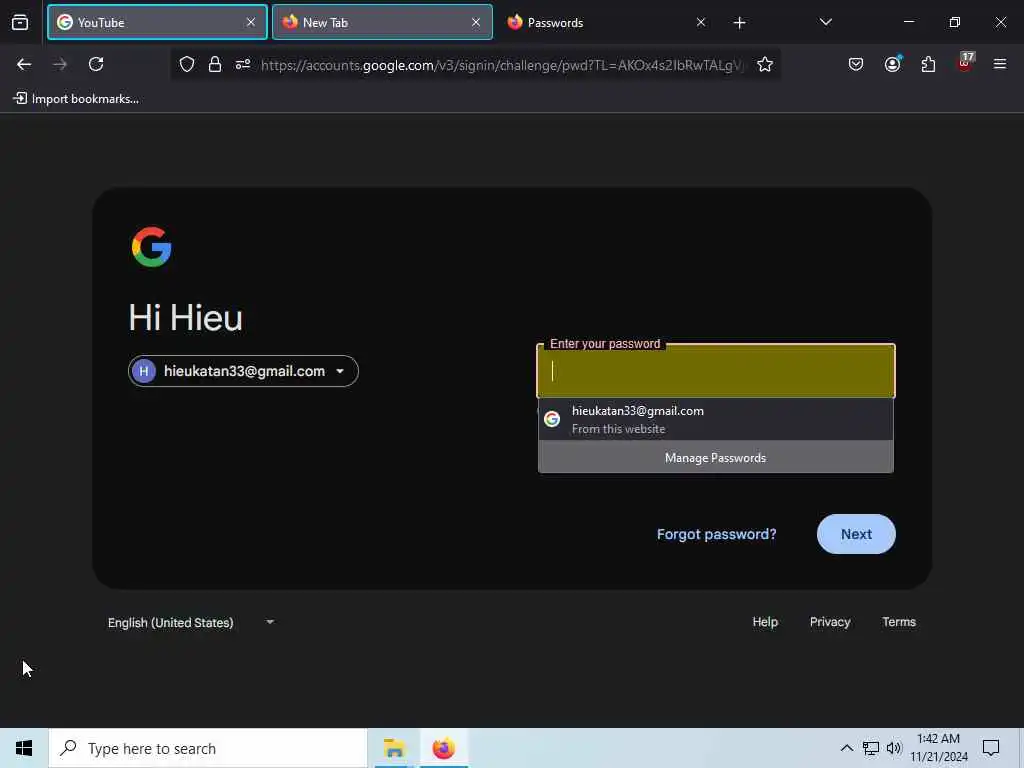The height and width of the screenshot is (768, 1024).
Task: Open the taskbar clock and date
Action: point(938,748)
